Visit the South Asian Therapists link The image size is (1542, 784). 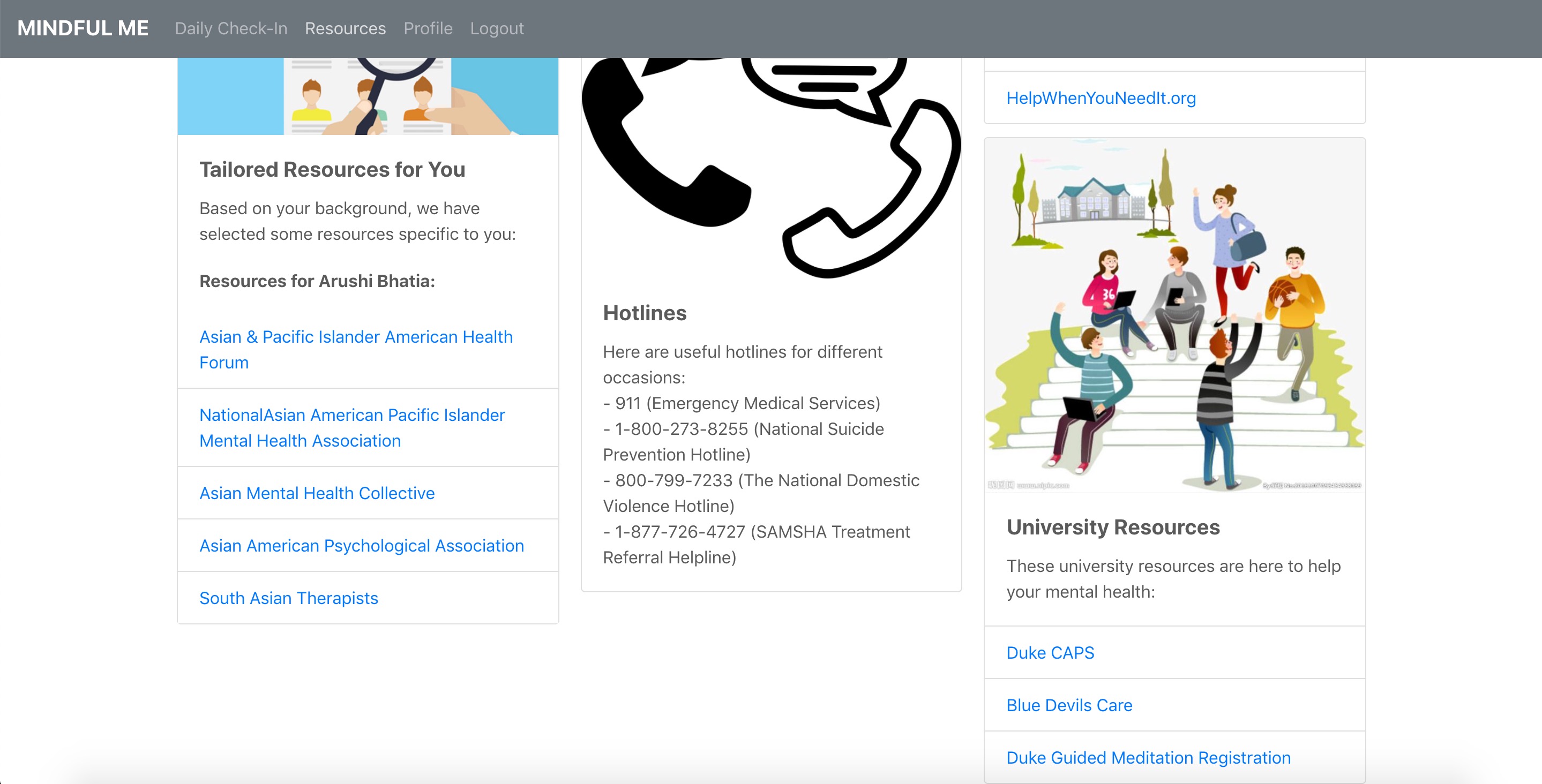(x=289, y=598)
